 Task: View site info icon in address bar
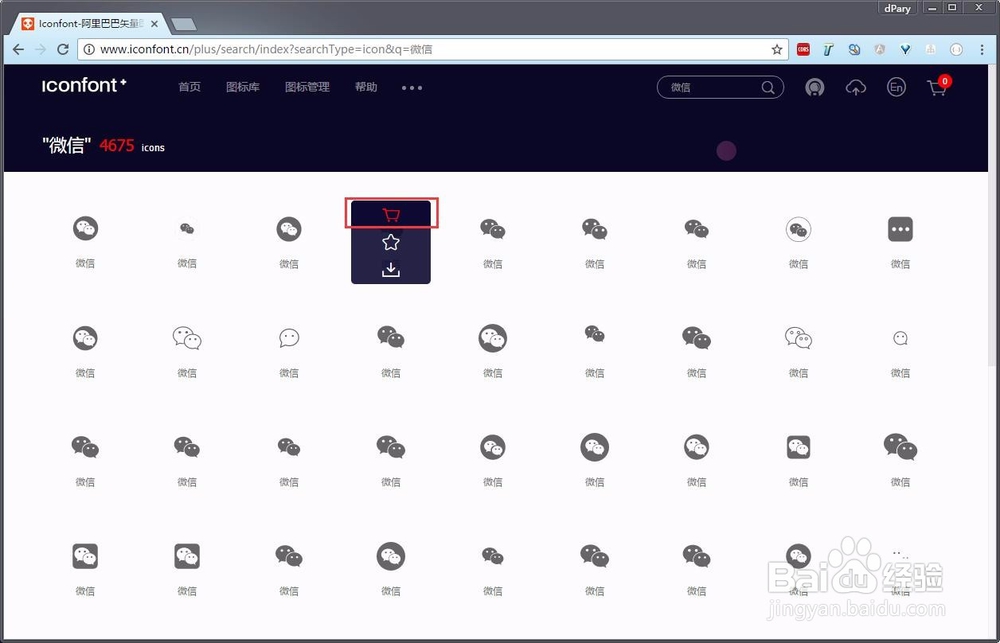point(89,49)
